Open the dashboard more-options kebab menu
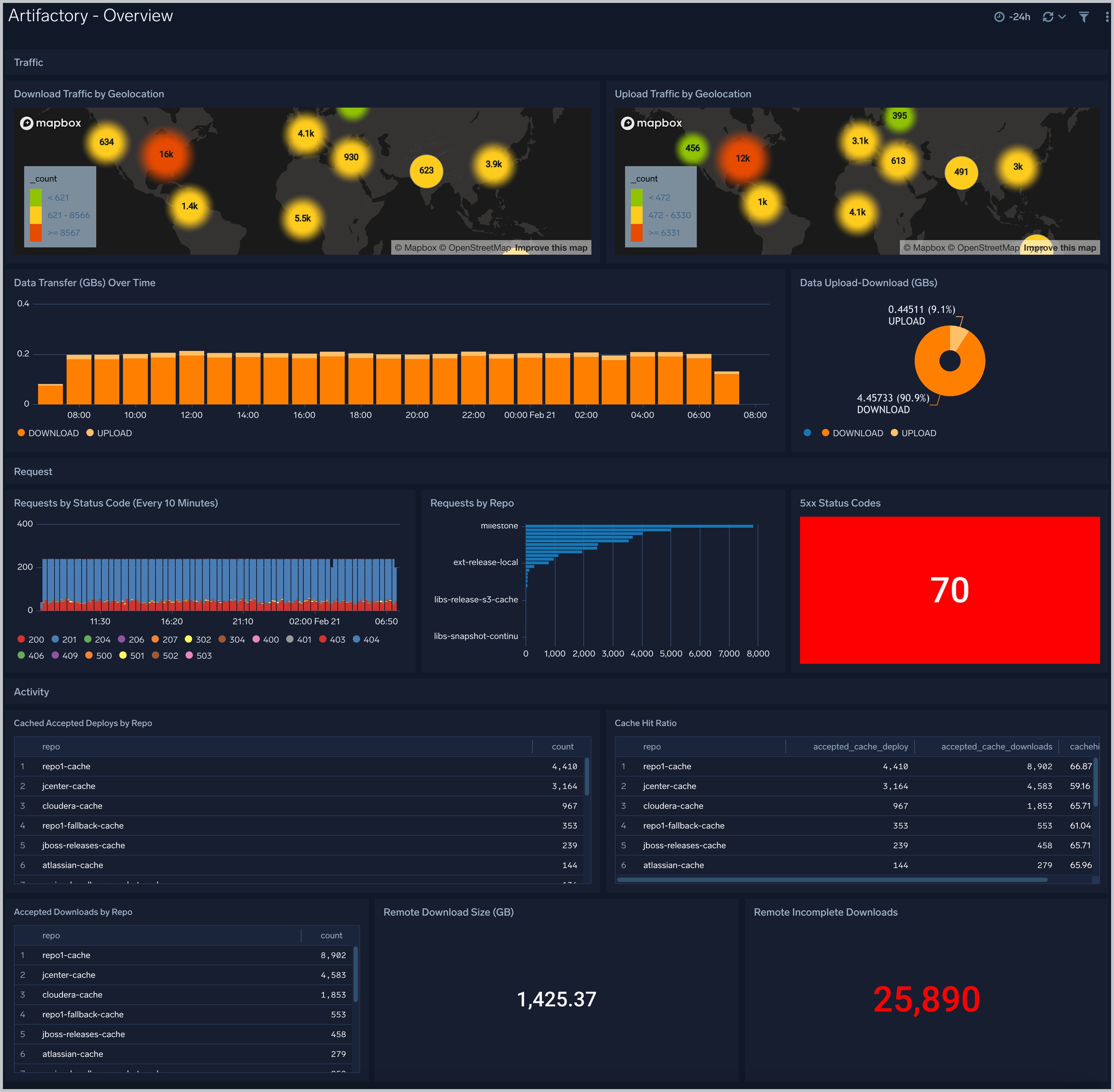The width and height of the screenshot is (1114, 1092). pyautogui.click(x=1107, y=17)
